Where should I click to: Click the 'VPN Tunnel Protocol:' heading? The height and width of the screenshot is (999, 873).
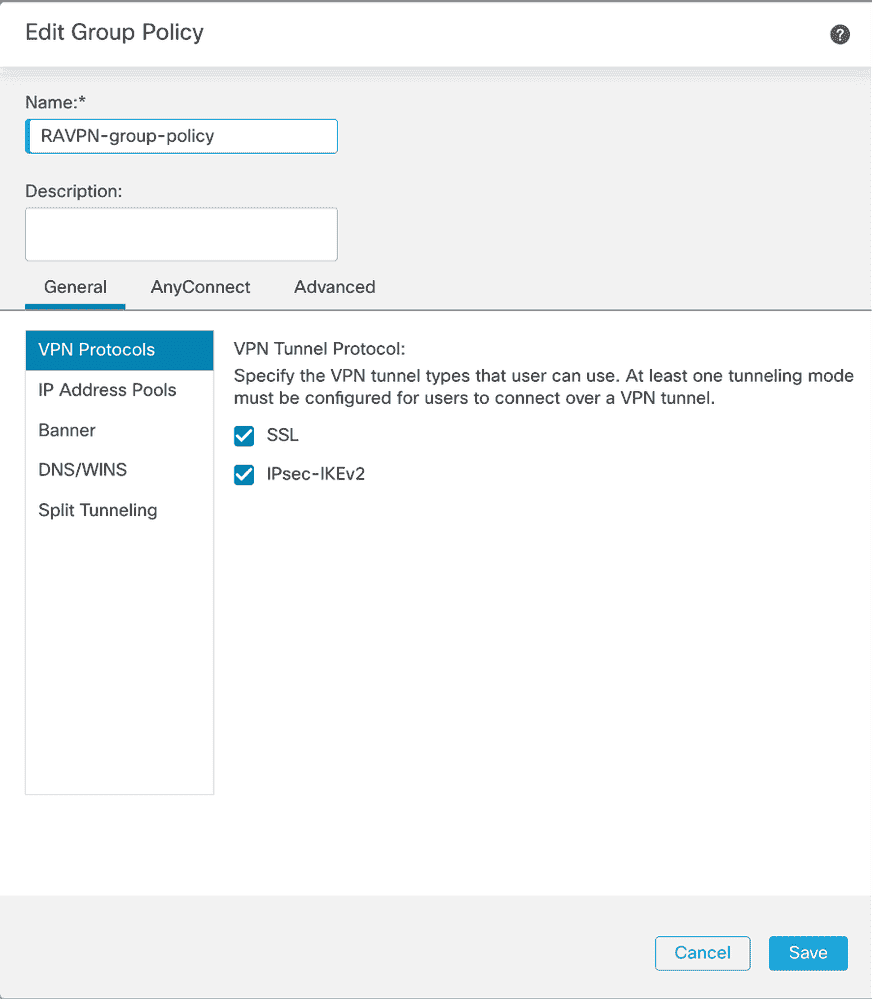coord(319,349)
